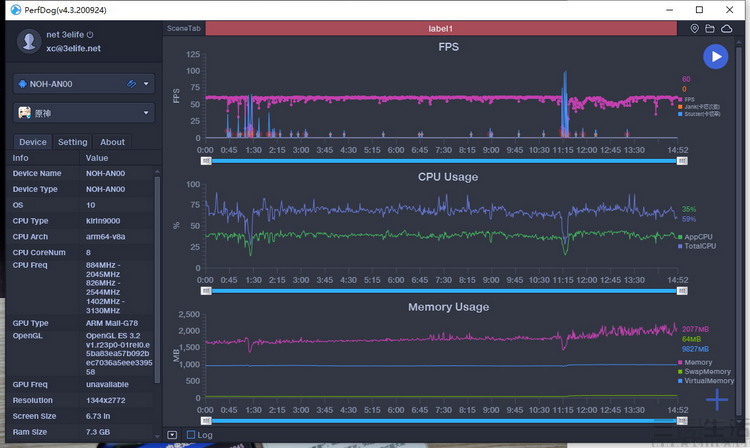750x448 pixels.
Task: Maximize the PerfDog window
Action: (x=699, y=10)
